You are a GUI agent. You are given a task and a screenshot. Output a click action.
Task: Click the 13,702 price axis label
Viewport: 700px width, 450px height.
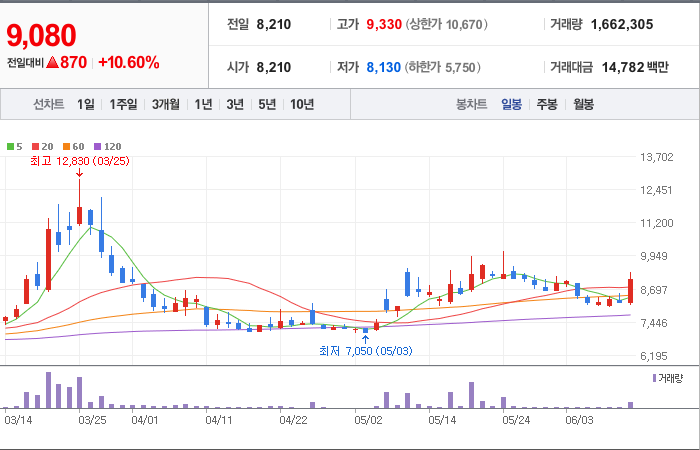click(656, 157)
